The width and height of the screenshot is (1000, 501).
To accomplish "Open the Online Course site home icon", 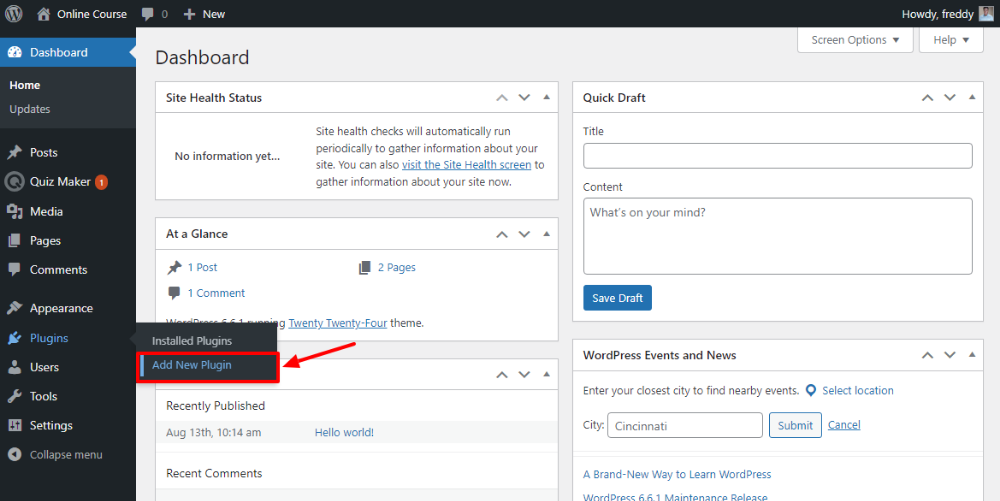I will tap(43, 14).
